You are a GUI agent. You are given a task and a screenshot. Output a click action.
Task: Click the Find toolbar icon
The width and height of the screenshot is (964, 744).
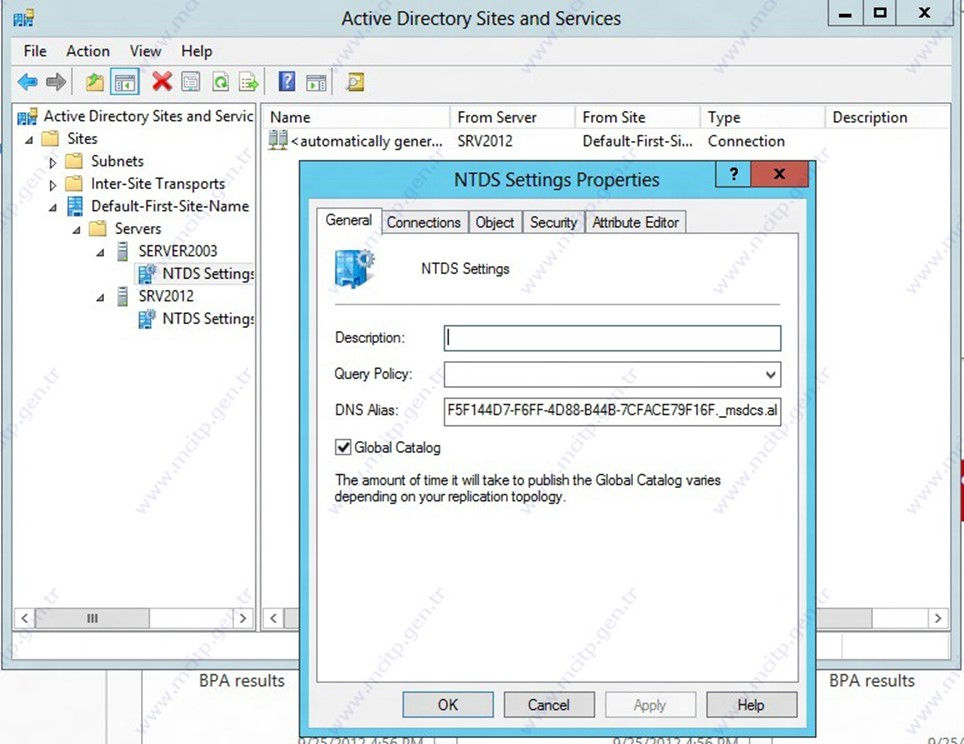(355, 82)
